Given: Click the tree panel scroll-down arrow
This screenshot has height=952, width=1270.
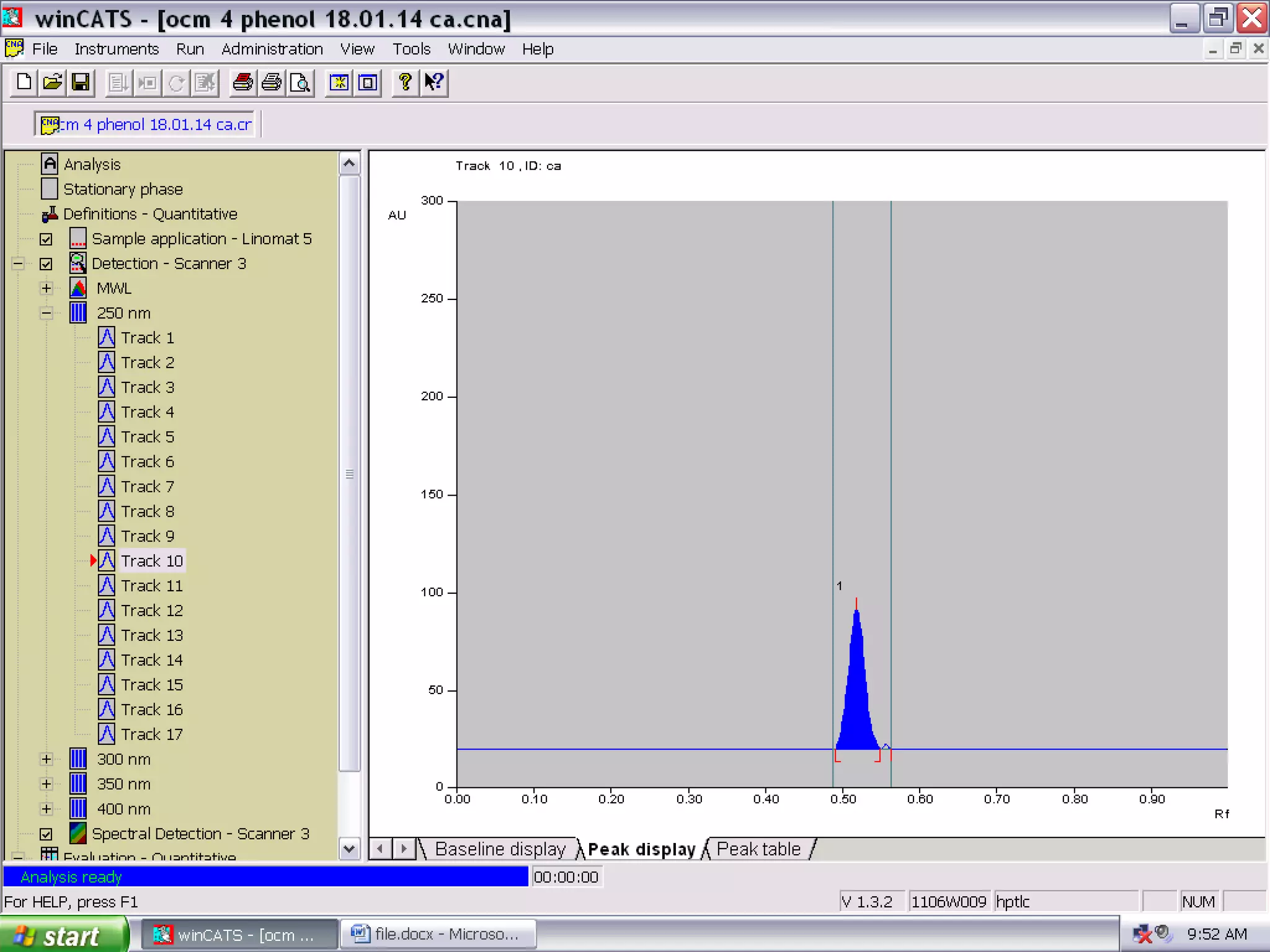Looking at the screenshot, I should 349,848.
